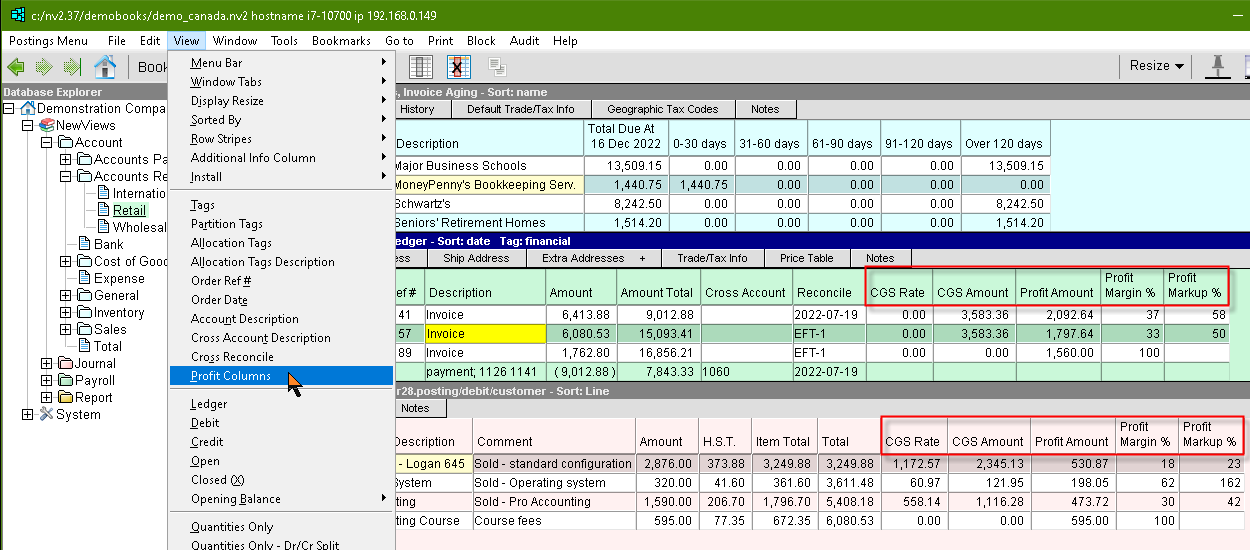Collapse the Accounts Receivable tree node
Screen dimensions: 1250x550
point(65,177)
